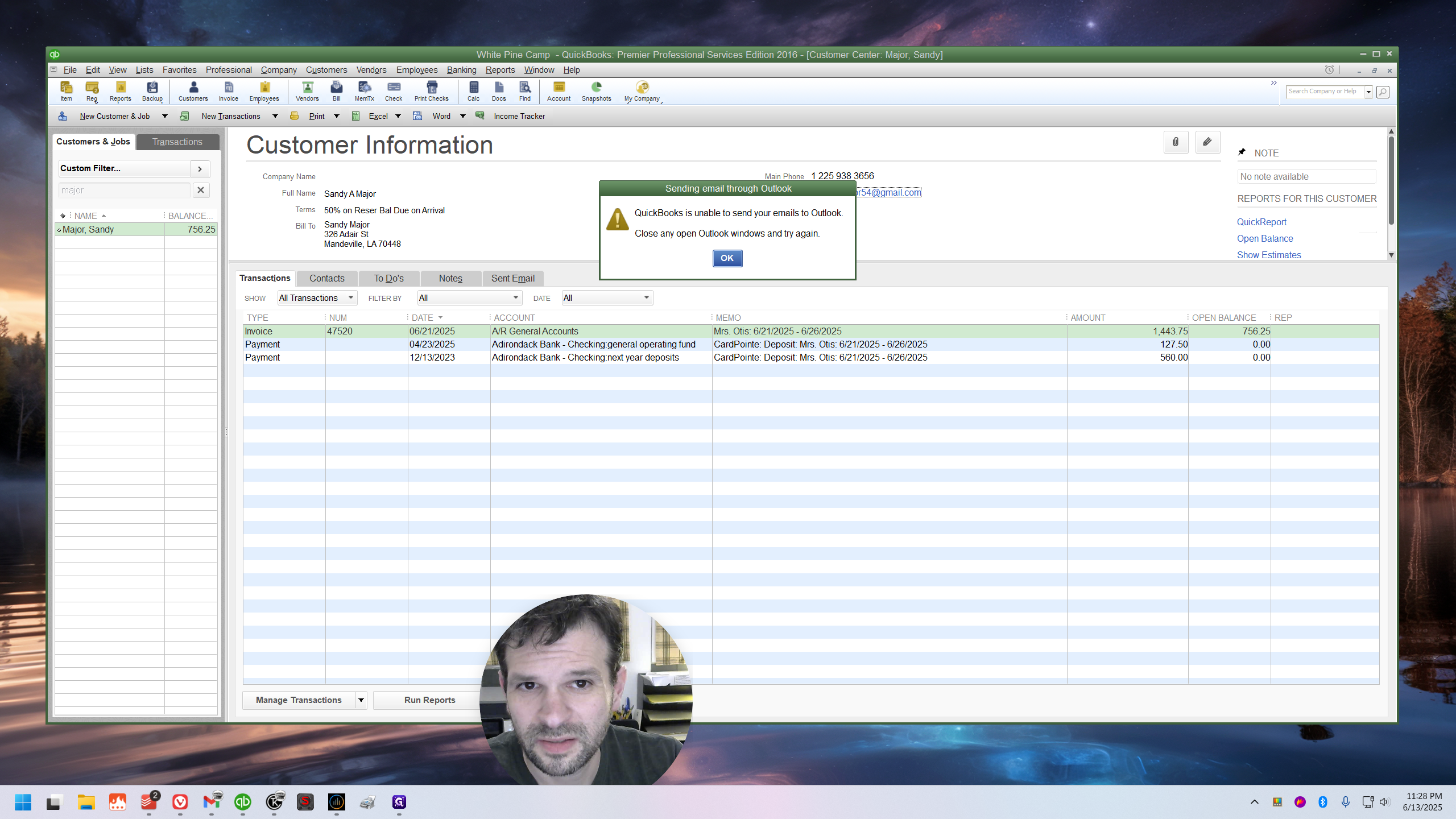Expand the icon bar overflow chevron
The height and width of the screenshot is (819, 1456).
(x=1274, y=83)
